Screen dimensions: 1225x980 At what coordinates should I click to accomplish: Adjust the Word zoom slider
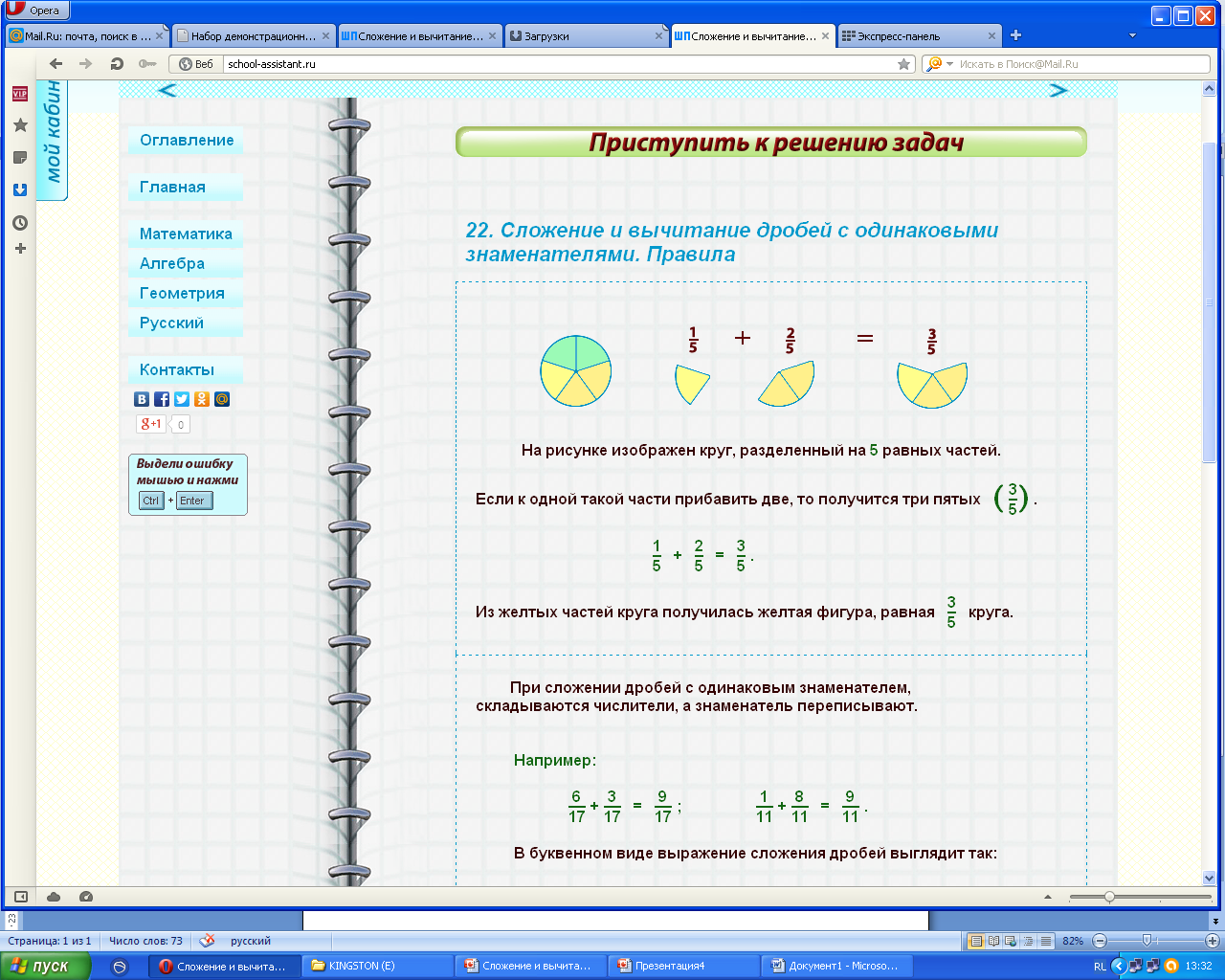click(1147, 941)
